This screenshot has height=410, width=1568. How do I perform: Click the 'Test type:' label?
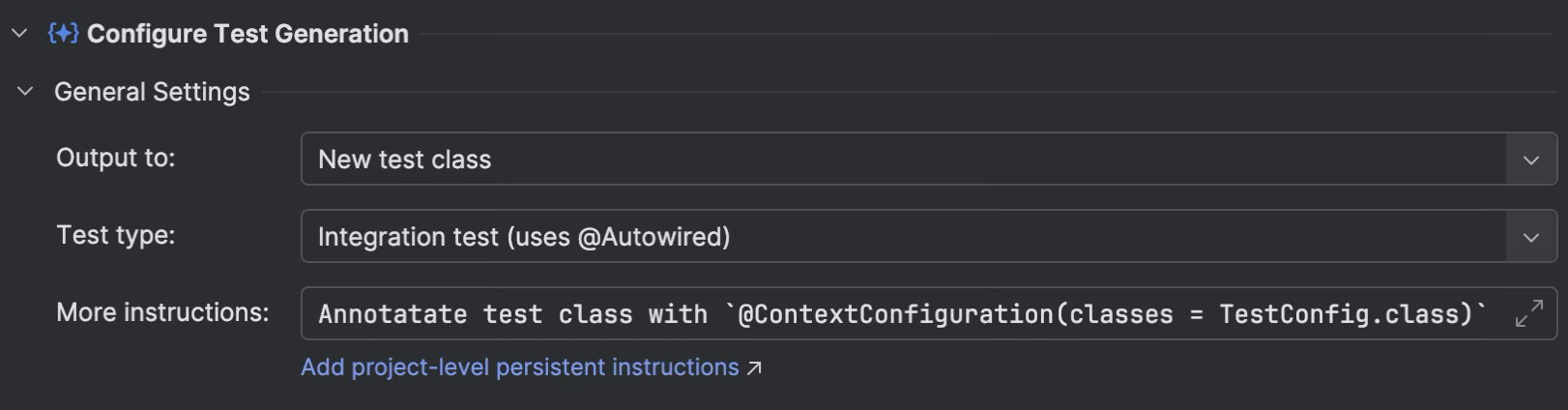pos(116,235)
